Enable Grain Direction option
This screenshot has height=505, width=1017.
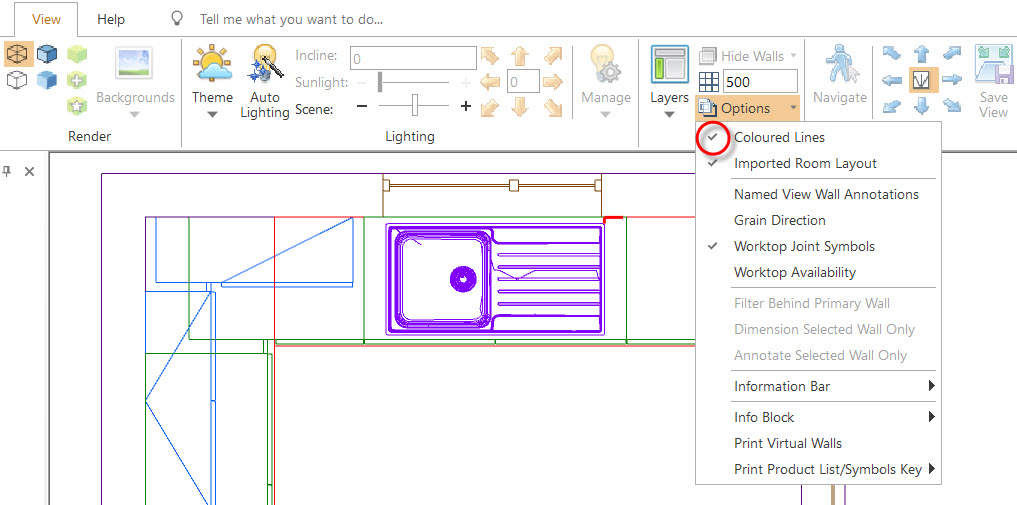point(818,220)
